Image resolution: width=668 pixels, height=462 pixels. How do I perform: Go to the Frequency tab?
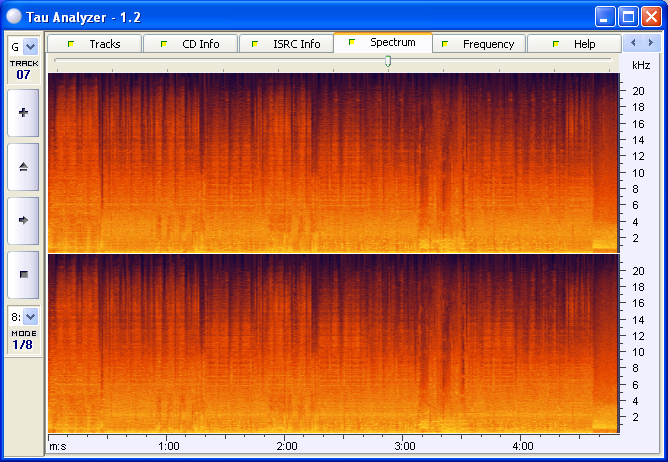tap(478, 44)
